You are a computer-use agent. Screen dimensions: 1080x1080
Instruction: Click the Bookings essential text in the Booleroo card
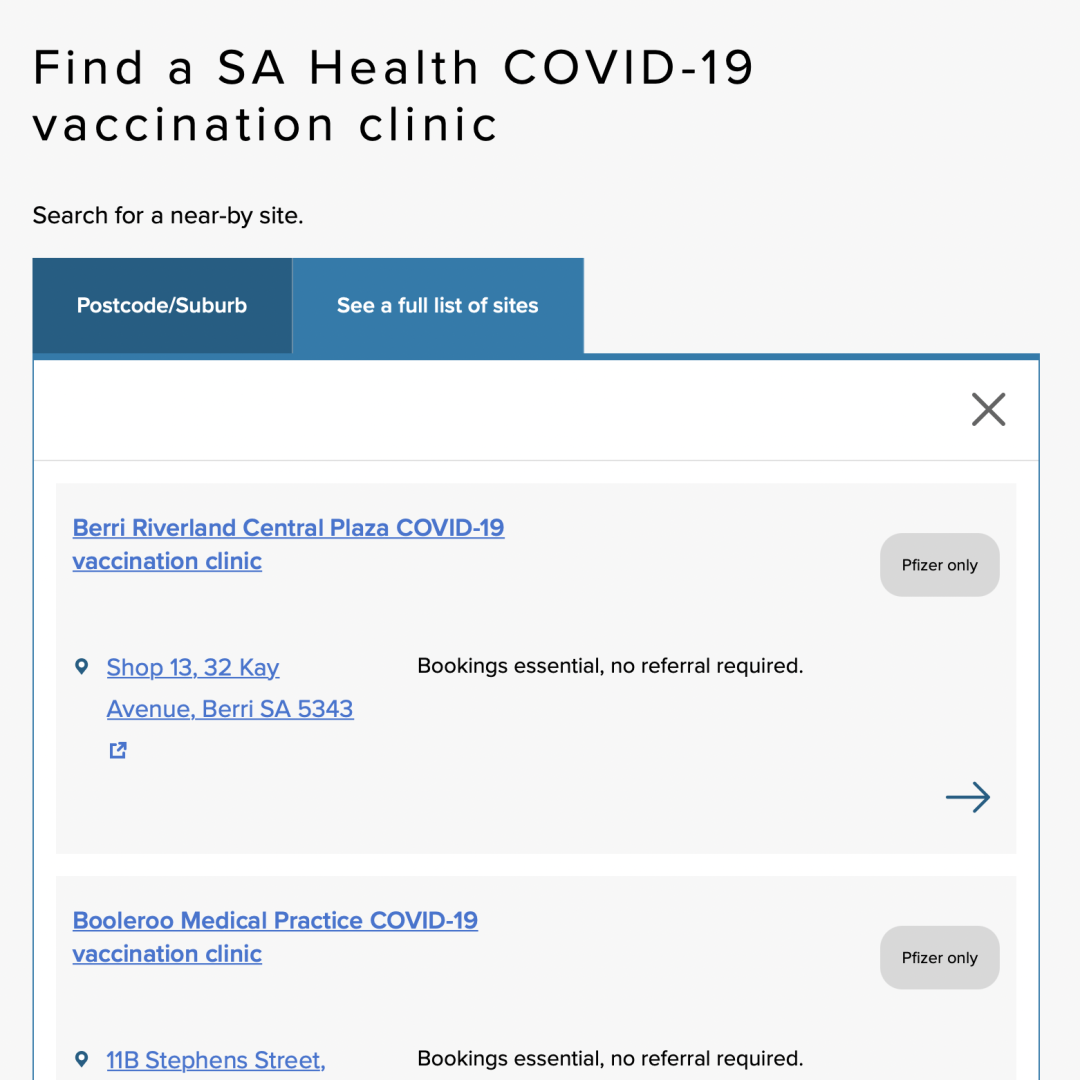click(610, 1059)
